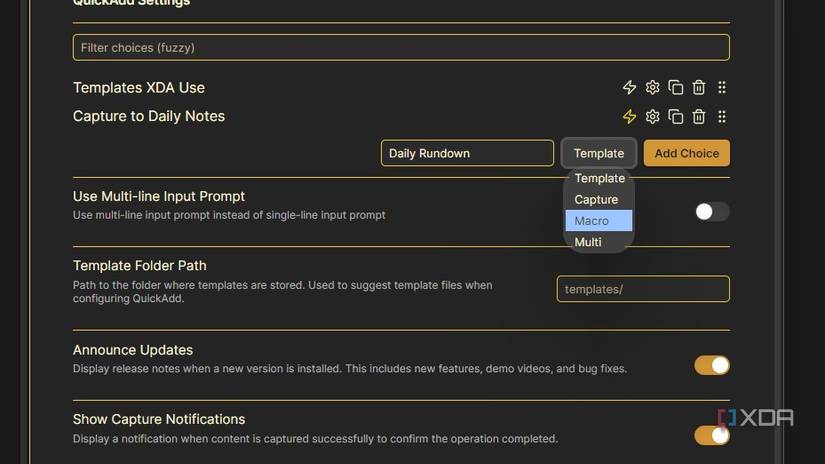Viewport: 825px width, 464px height.
Task: Duplicate the Templates XDA Use choice
Action: pos(676,88)
